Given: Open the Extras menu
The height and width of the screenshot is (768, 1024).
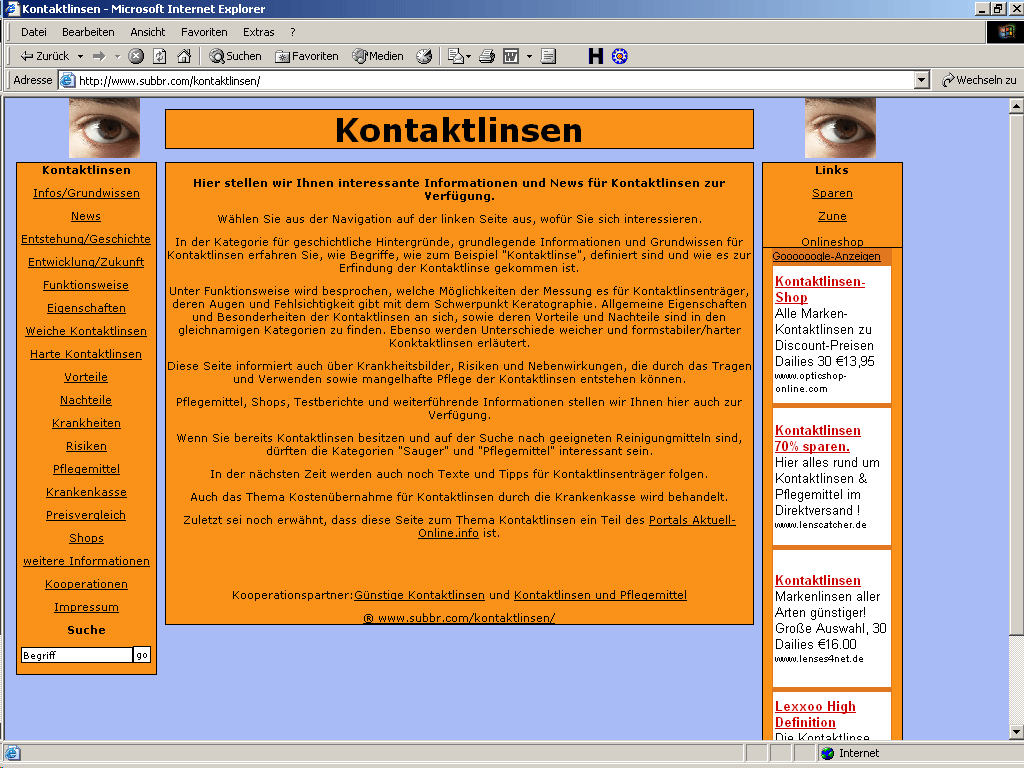Looking at the screenshot, I should (x=258, y=32).
